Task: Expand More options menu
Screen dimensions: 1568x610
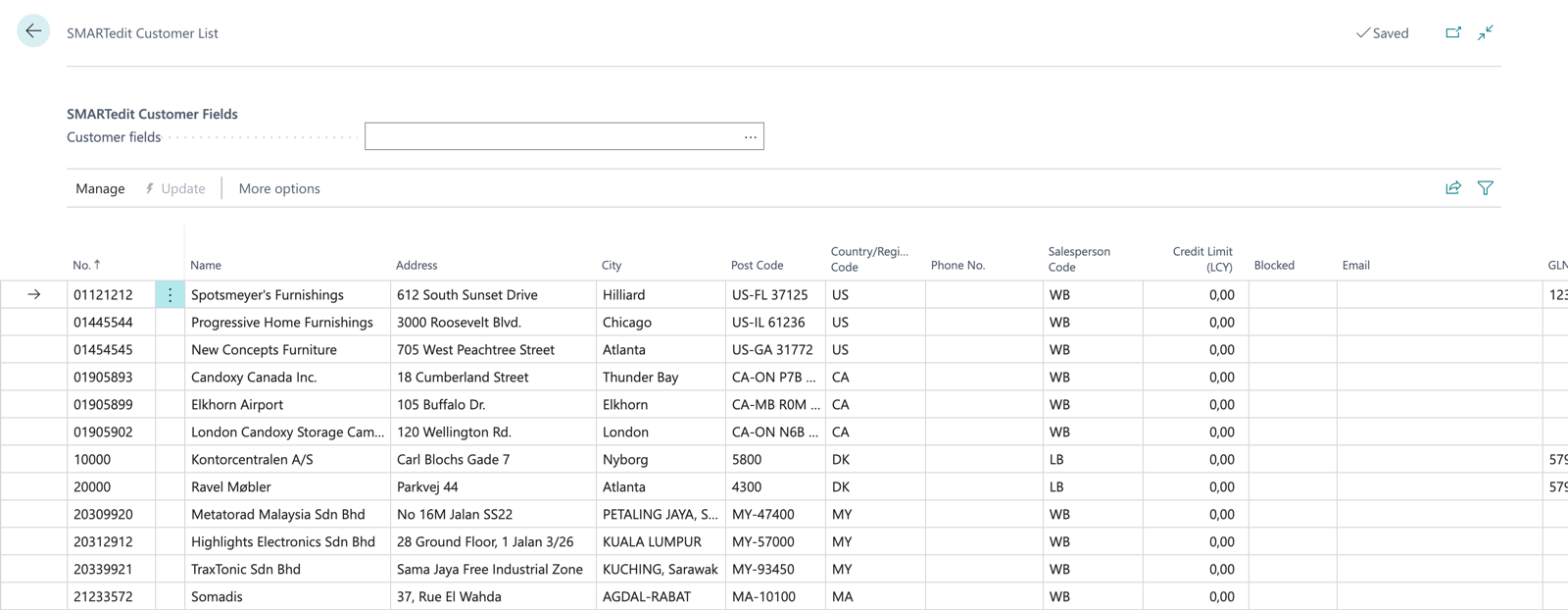Action: (x=279, y=188)
